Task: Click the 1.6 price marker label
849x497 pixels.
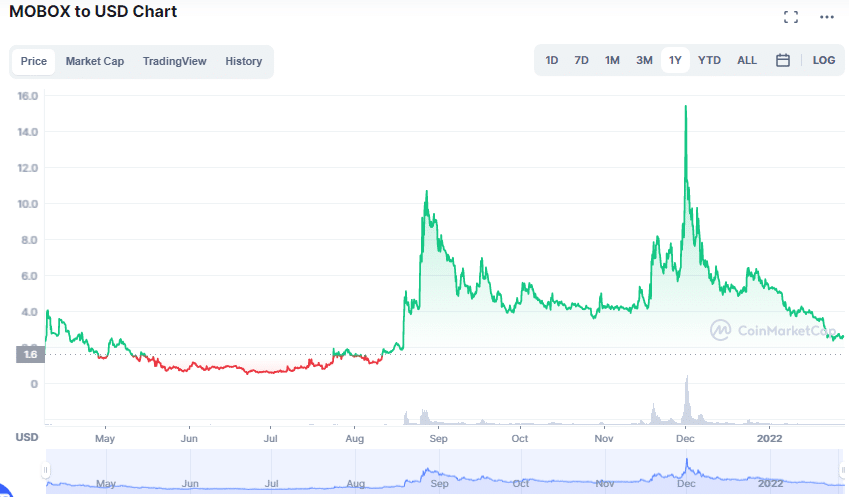Action: (30, 355)
